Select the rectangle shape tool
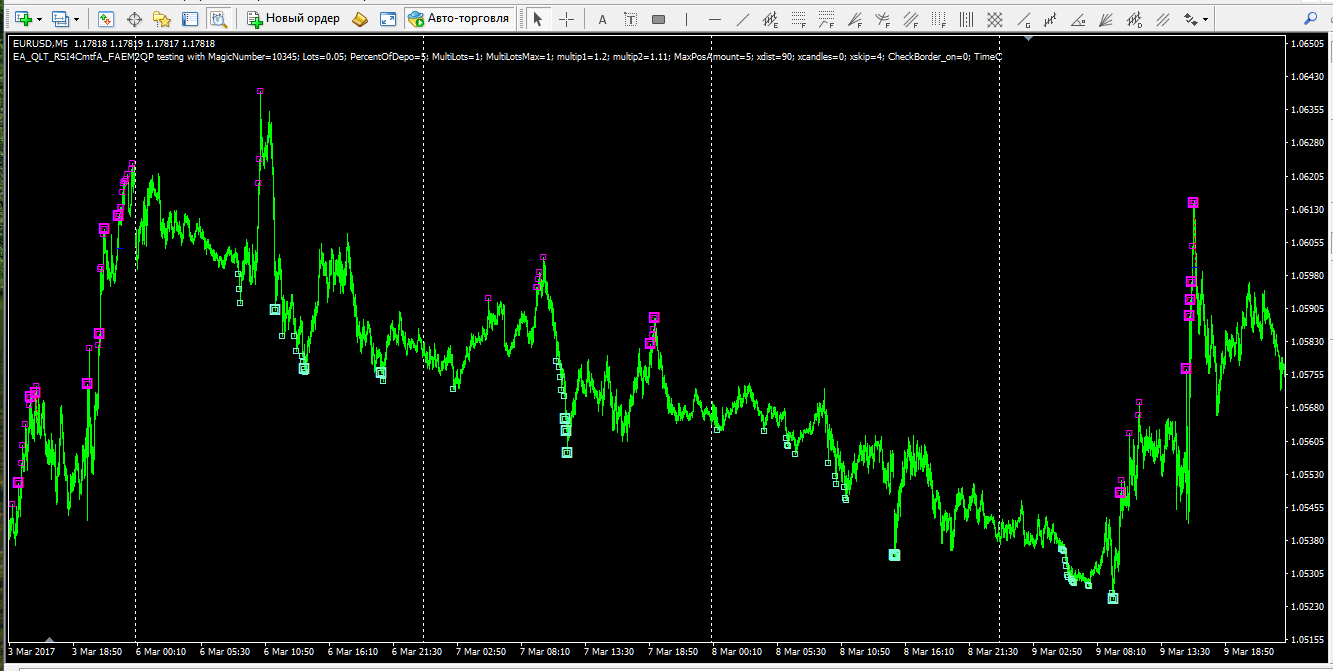 (658, 18)
